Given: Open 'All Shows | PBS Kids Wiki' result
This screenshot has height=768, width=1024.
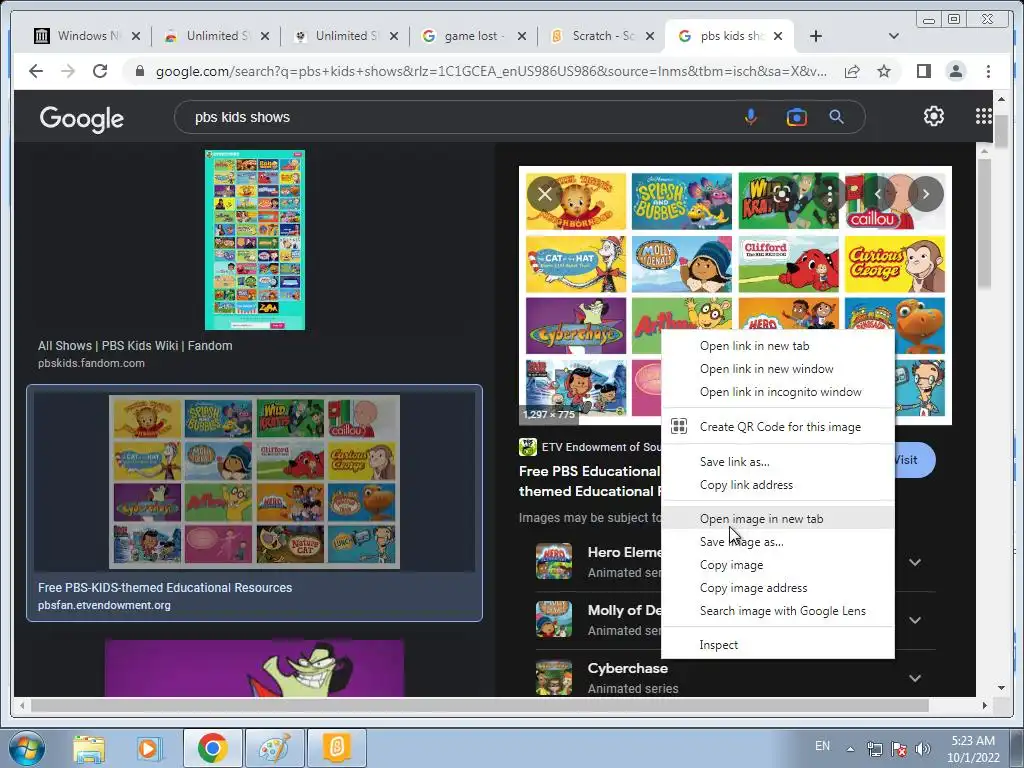Looking at the screenshot, I should [x=135, y=345].
